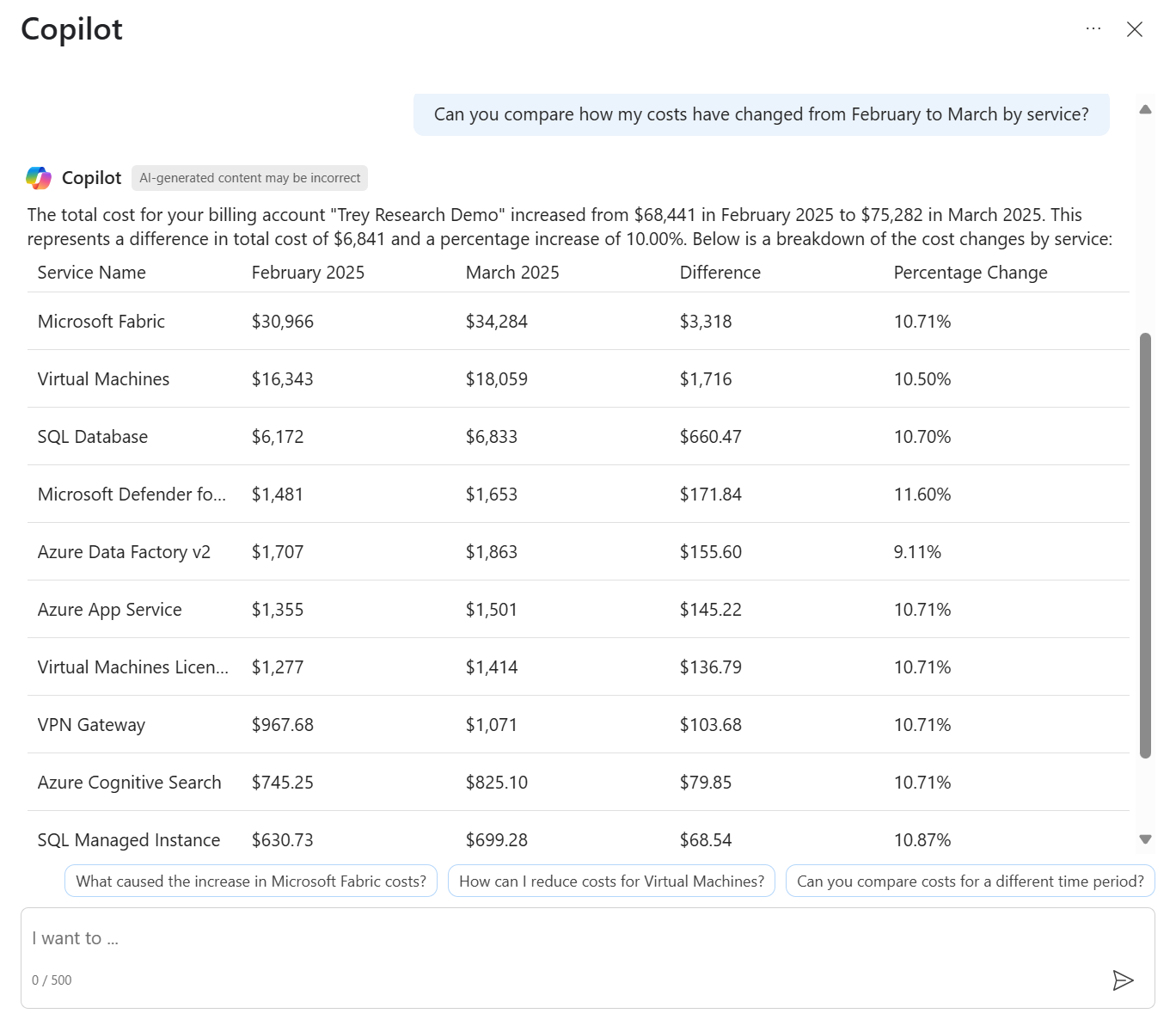Ask what caused Microsoft Fabric cost increase
This screenshot has height=1032, width=1176.
coord(251,881)
